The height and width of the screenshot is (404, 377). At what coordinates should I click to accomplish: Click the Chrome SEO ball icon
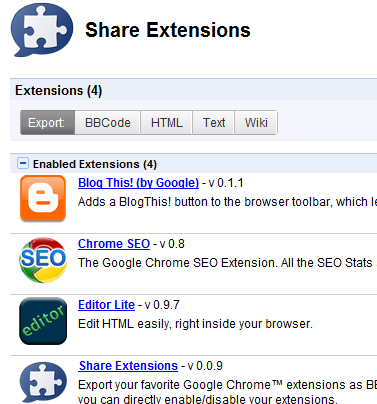(43, 260)
